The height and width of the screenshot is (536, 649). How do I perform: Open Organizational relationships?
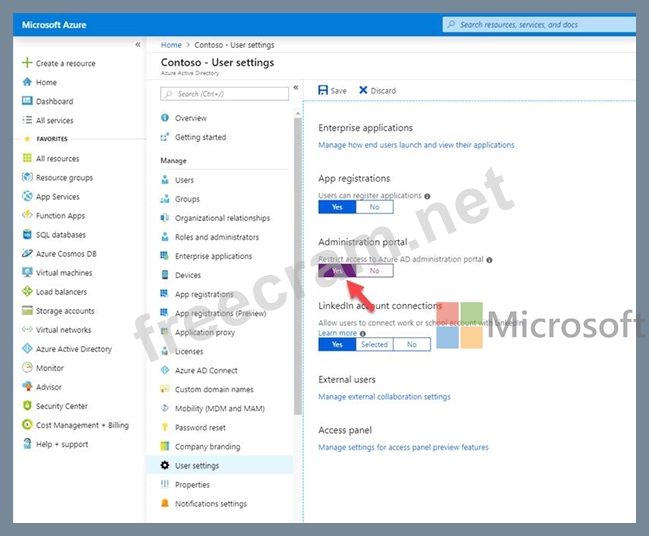click(224, 218)
